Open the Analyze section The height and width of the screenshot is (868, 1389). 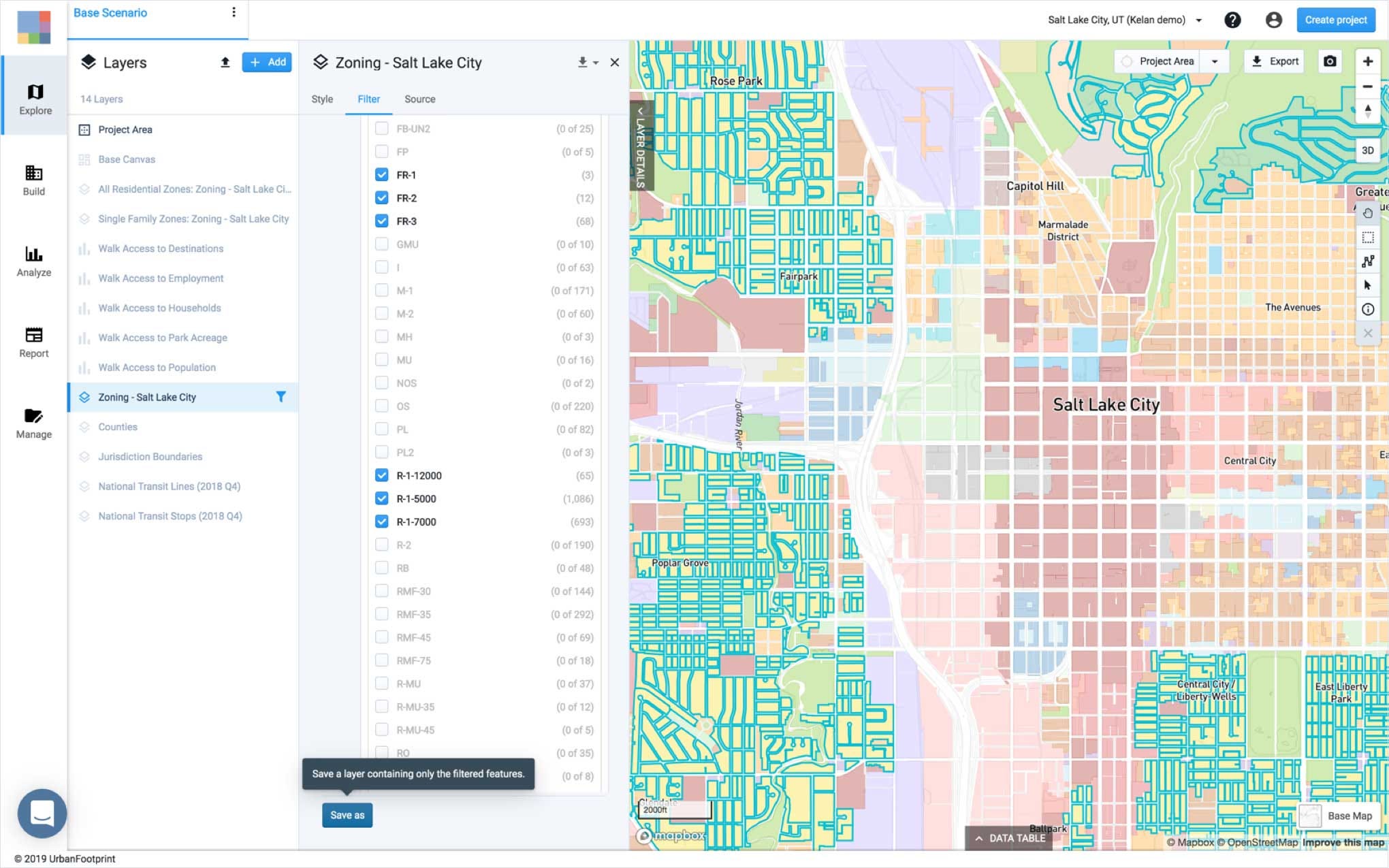33,261
